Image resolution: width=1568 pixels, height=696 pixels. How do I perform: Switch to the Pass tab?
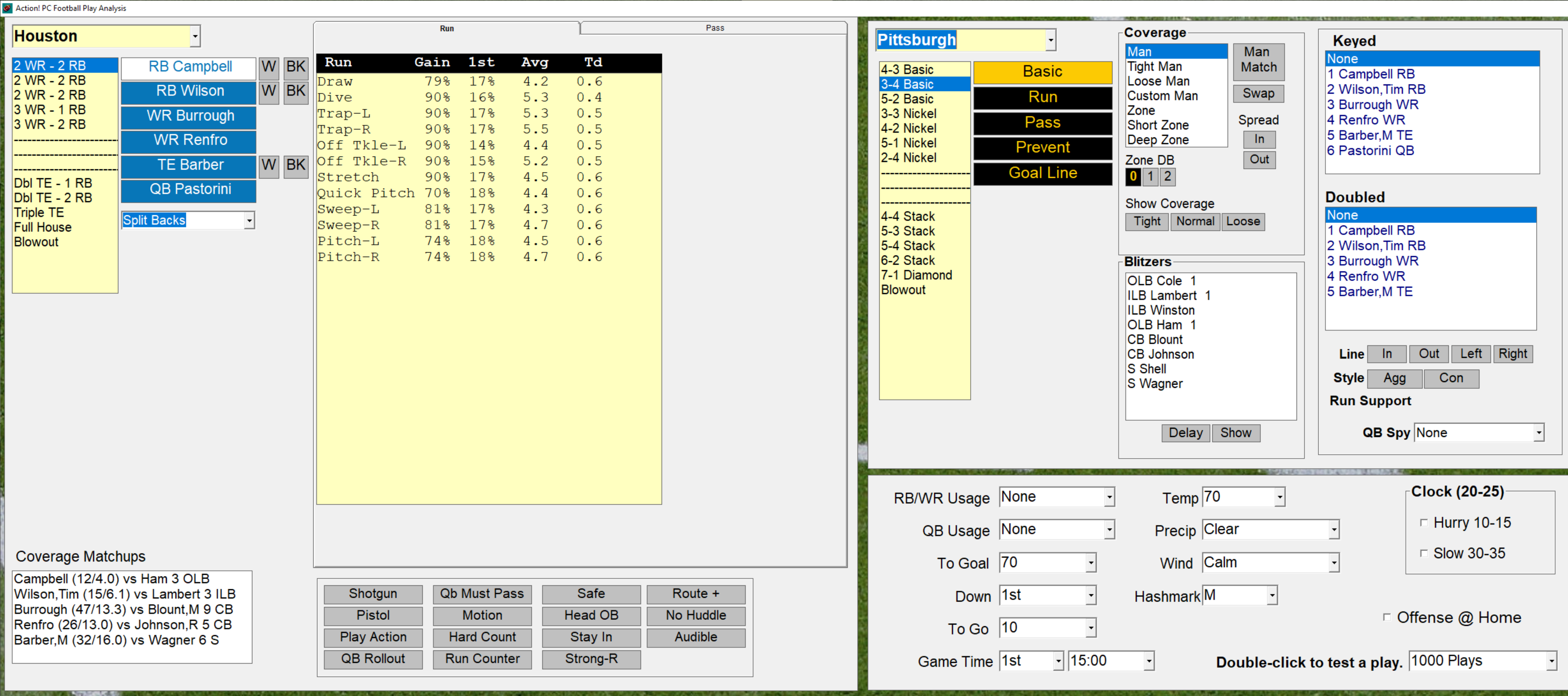coord(715,28)
